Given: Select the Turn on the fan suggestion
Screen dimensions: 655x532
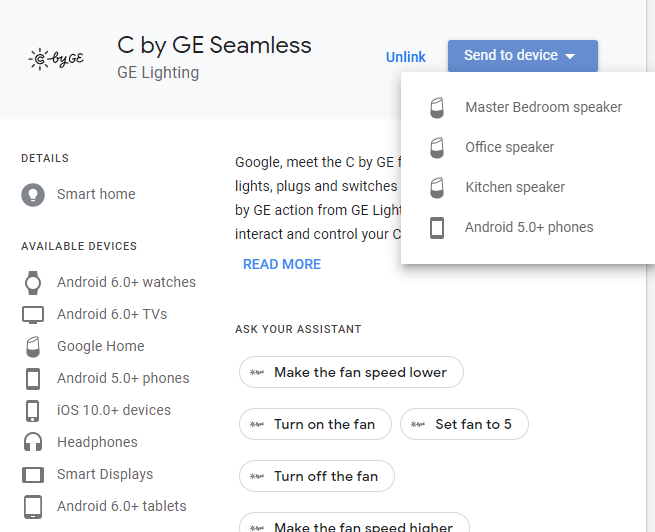Looking at the screenshot, I should pos(315,424).
